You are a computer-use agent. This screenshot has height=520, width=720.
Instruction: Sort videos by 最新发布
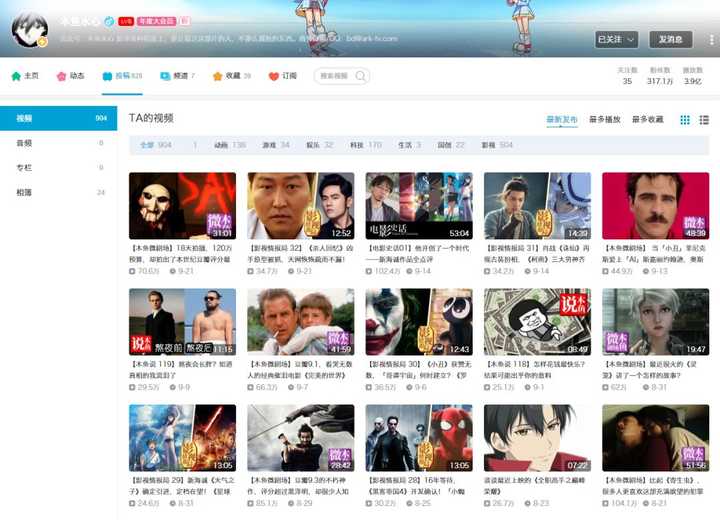click(x=562, y=119)
